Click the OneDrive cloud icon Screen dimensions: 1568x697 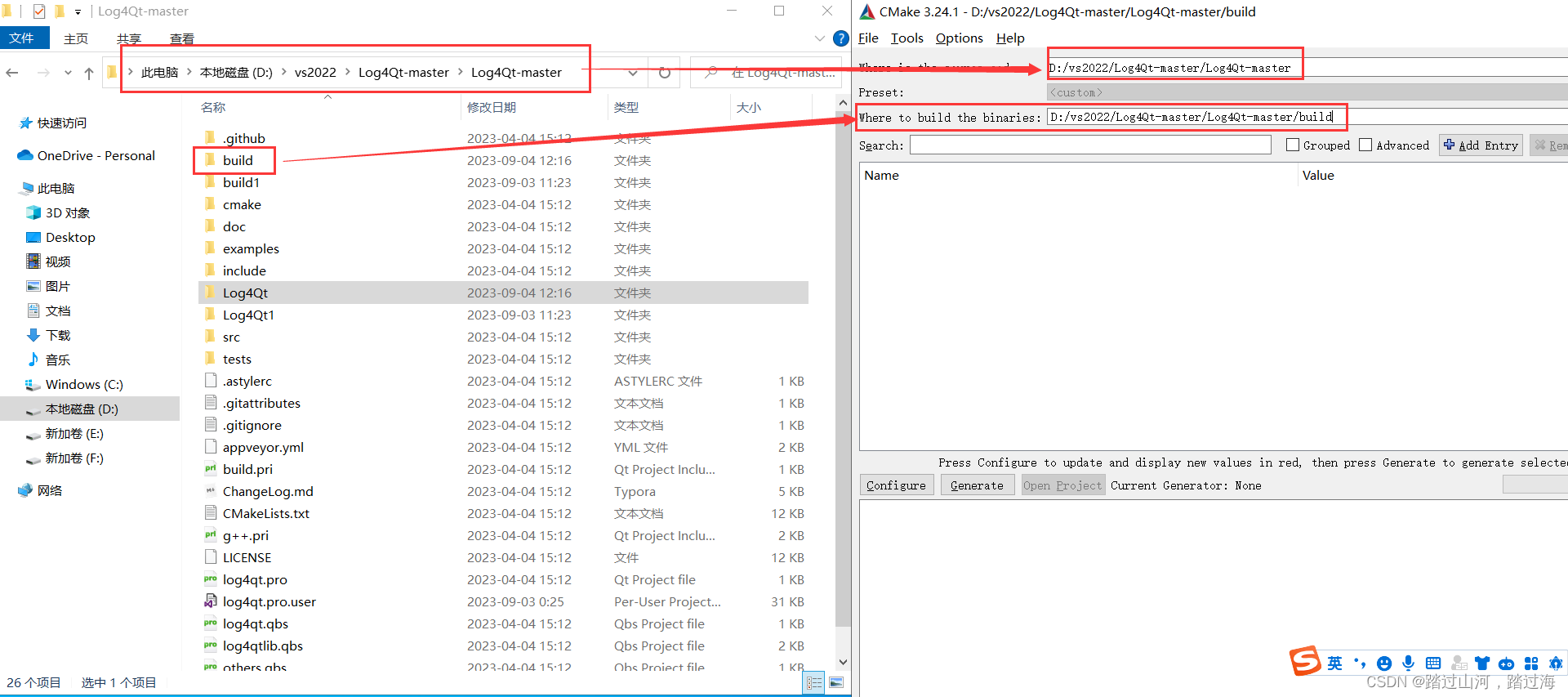point(24,155)
